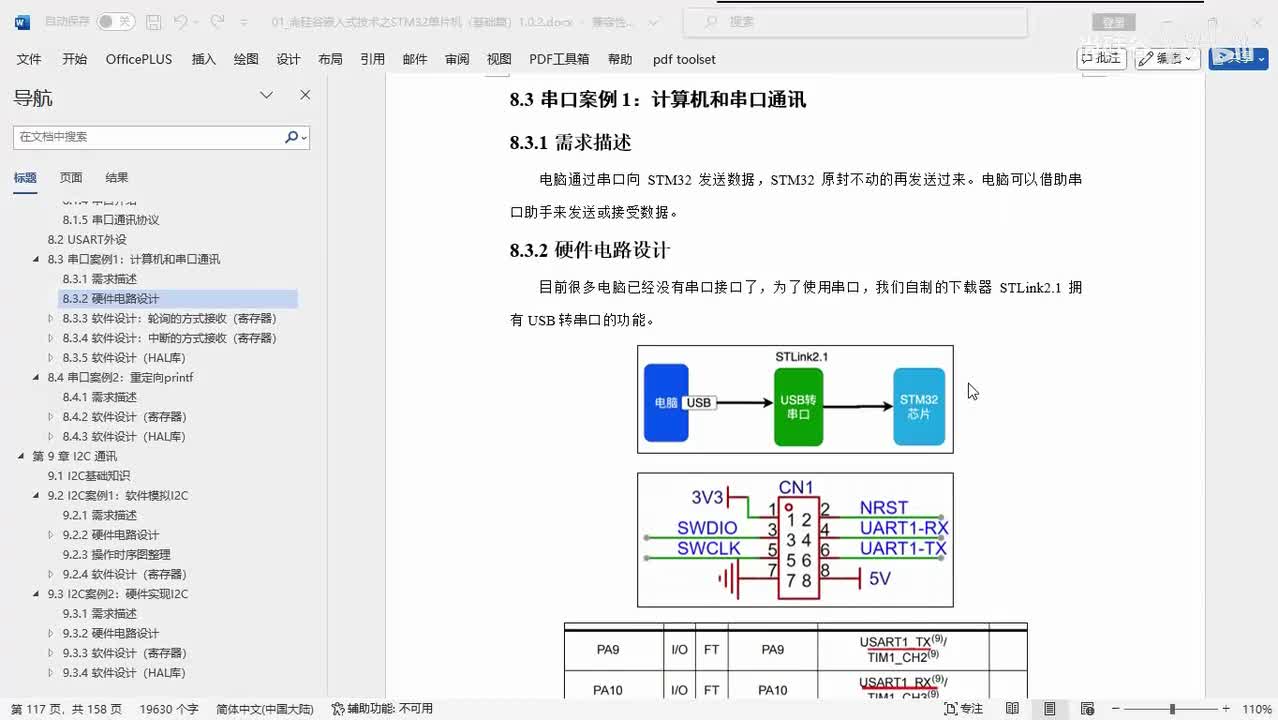Viewport: 1278px width, 720px height.
Task: Collapse the 9.2 I2C案例1 heading arrow
Action: 37,496
